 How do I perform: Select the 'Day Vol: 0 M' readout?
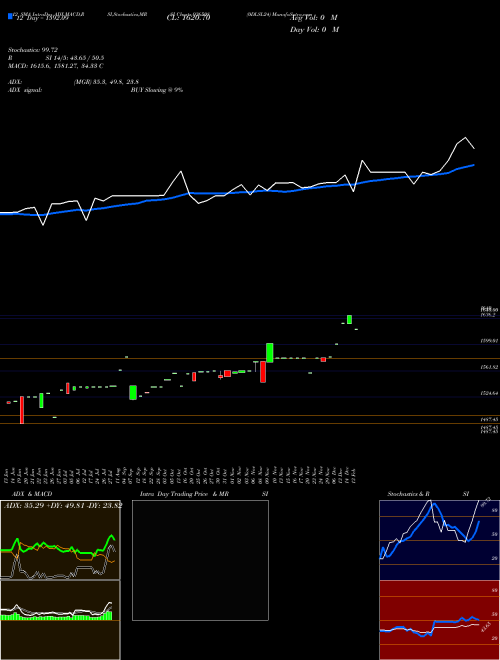tap(314, 30)
